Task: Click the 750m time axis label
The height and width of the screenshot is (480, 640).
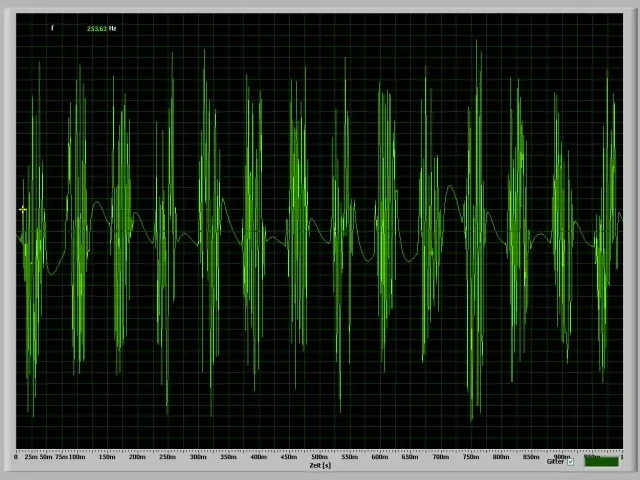Action: click(470, 457)
